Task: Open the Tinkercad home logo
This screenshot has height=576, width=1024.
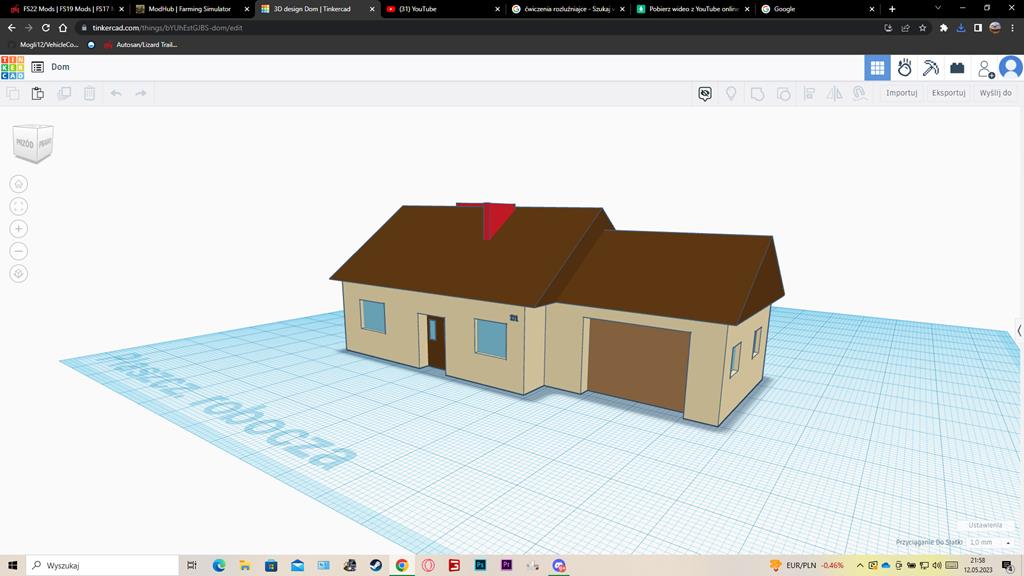Action: [x=12, y=67]
